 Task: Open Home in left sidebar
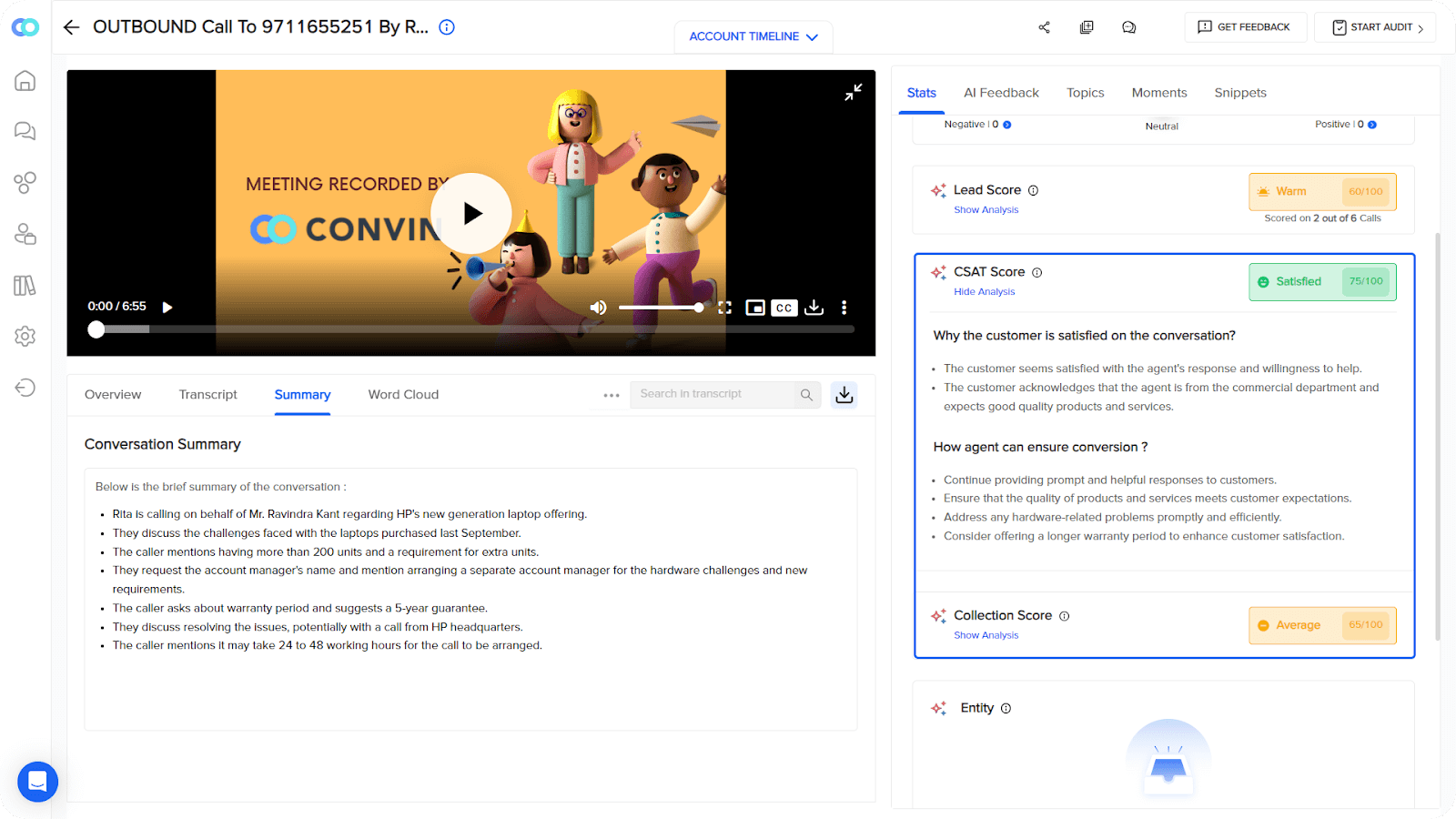pos(25,81)
